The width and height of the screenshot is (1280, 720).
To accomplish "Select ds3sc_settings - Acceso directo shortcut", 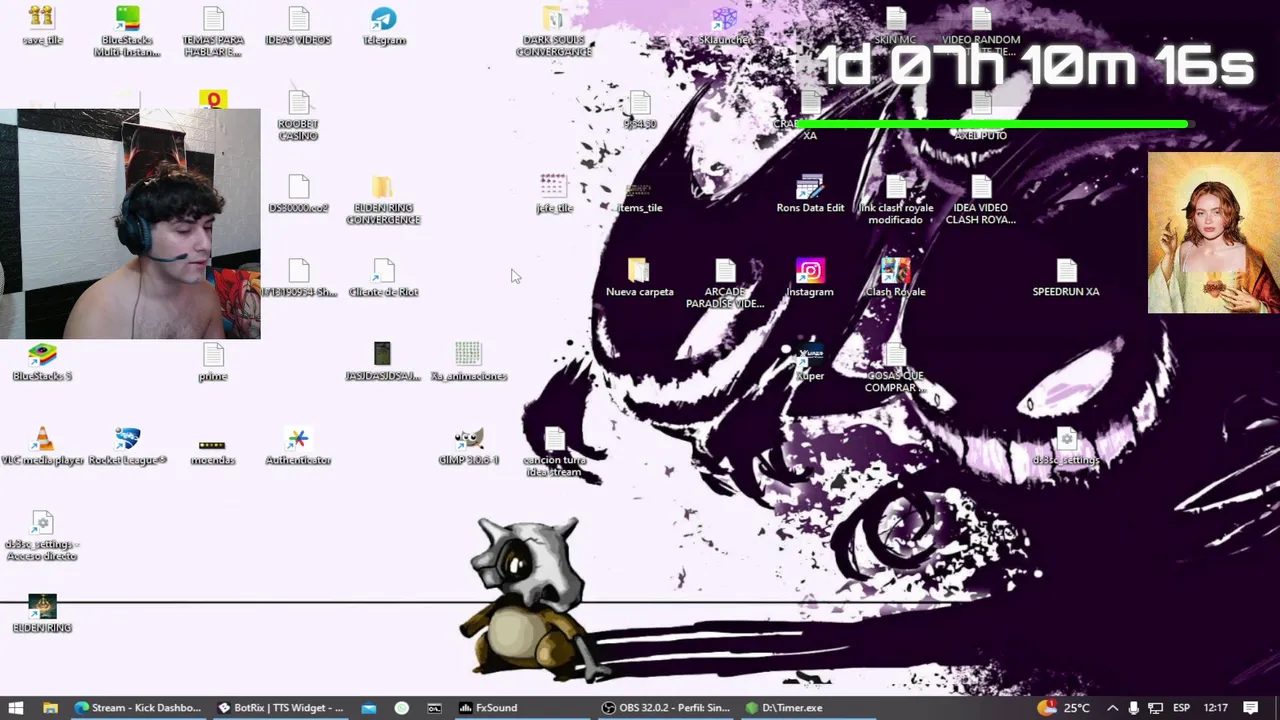I will [x=42, y=535].
